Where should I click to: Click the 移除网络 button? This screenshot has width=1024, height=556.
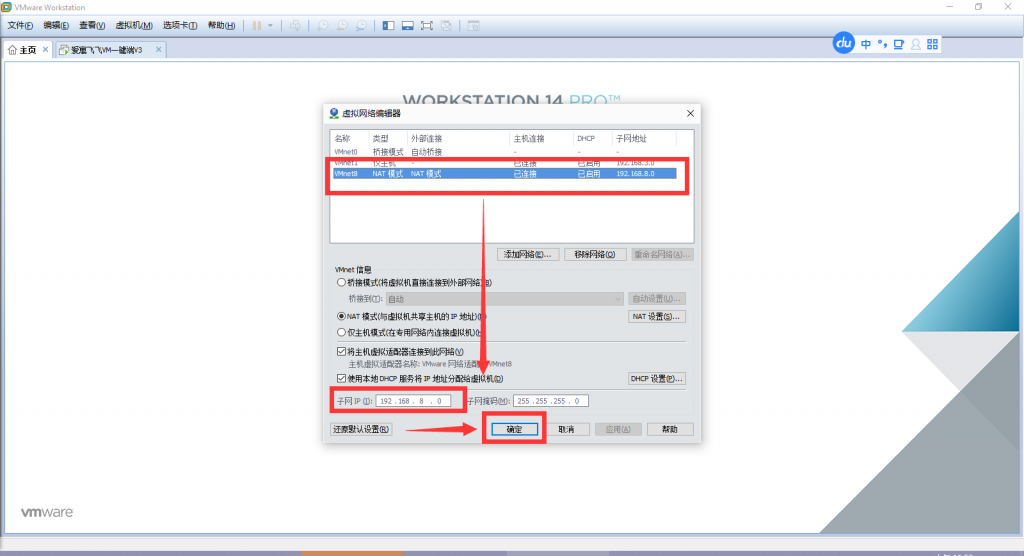[x=594, y=254]
